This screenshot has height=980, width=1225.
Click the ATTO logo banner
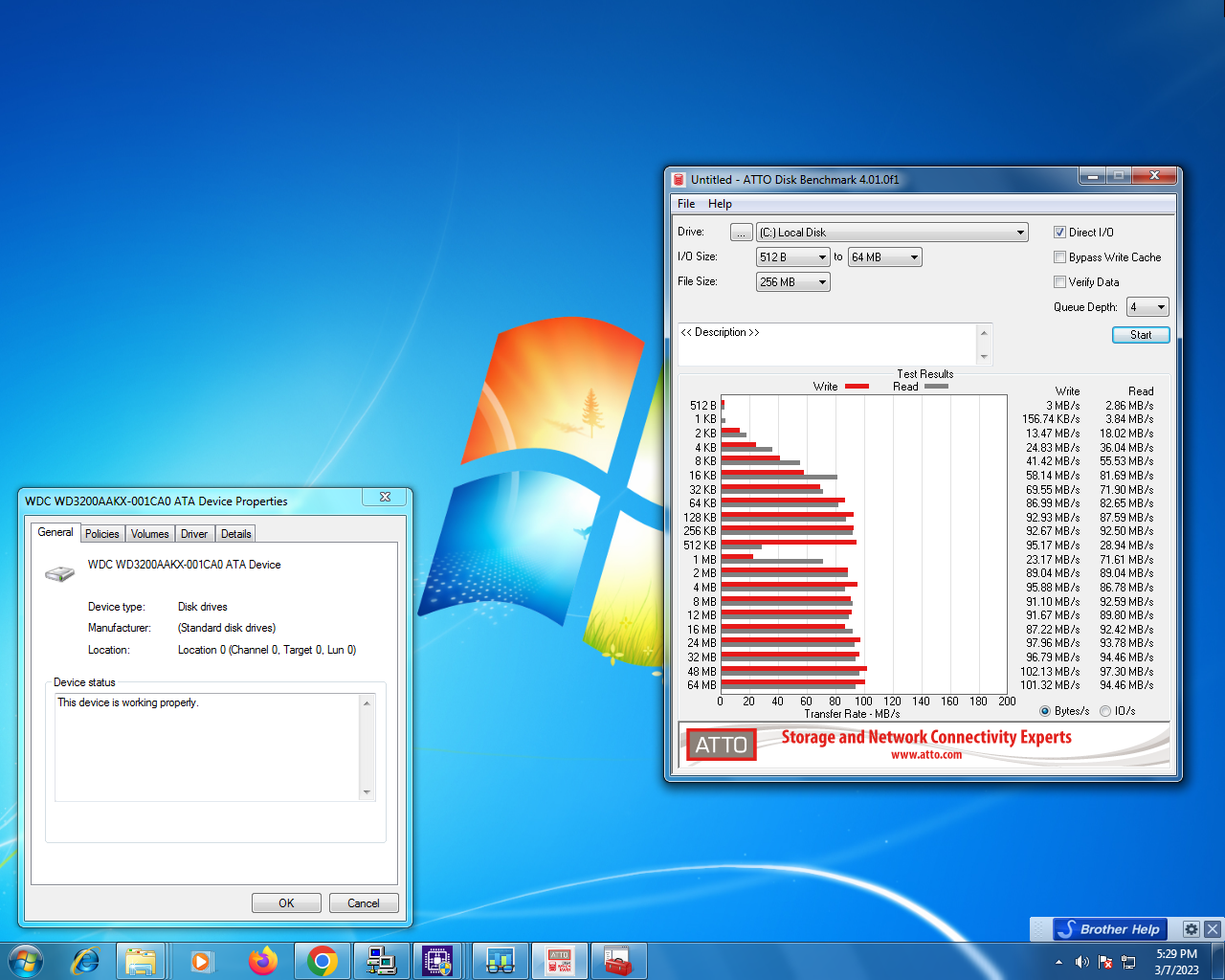pyautogui.click(x=722, y=745)
